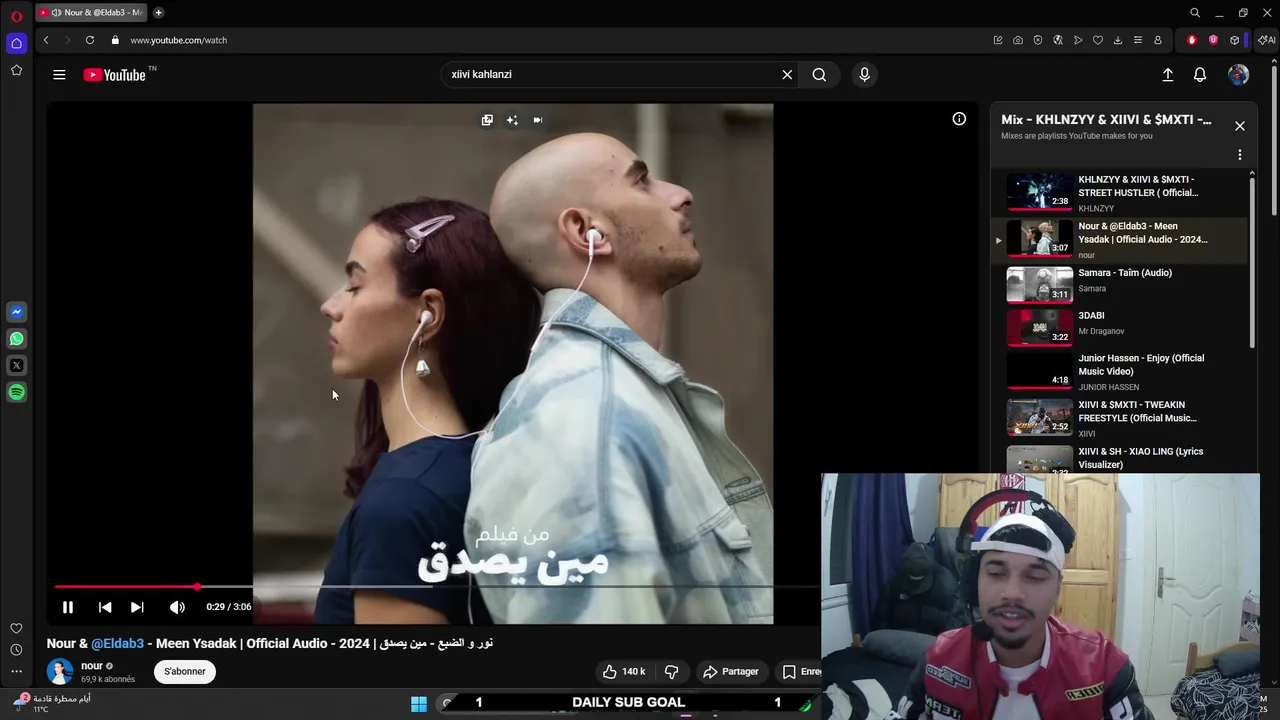Click the pop-out video icon above player
Image resolution: width=1280 pixels, height=720 pixels.
pyautogui.click(x=487, y=120)
